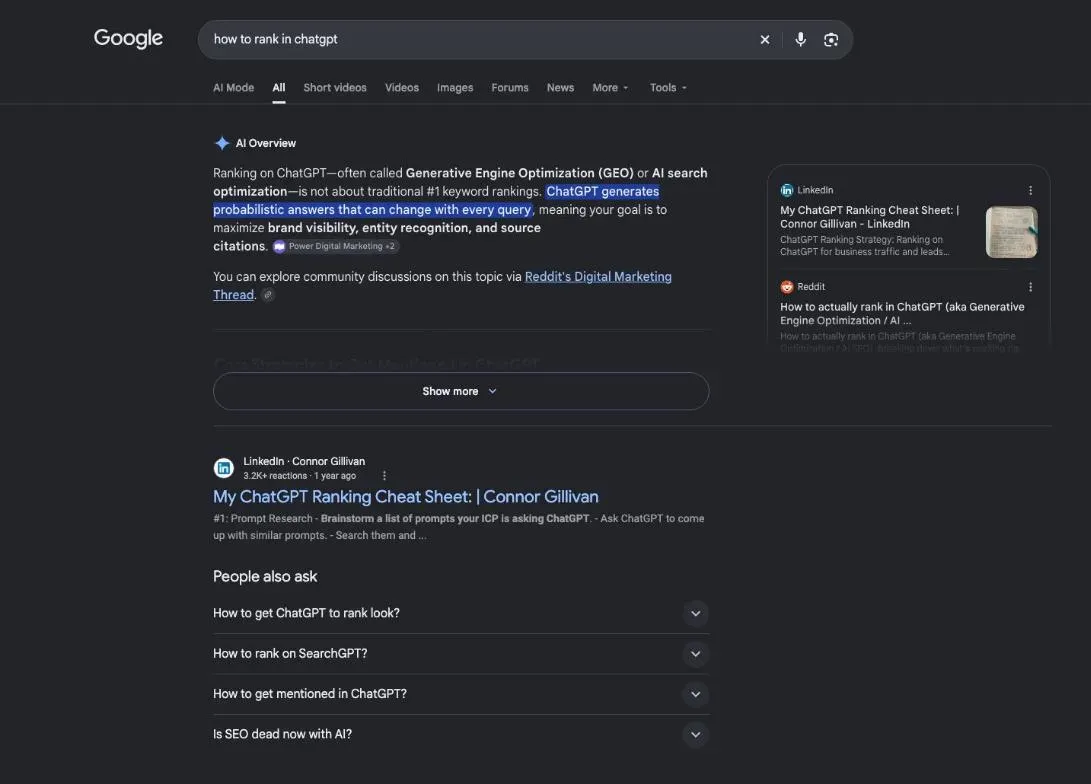Expand 'How to get ChatGPT to rank look?'
The image size is (1091, 784).
coord(461,614)
